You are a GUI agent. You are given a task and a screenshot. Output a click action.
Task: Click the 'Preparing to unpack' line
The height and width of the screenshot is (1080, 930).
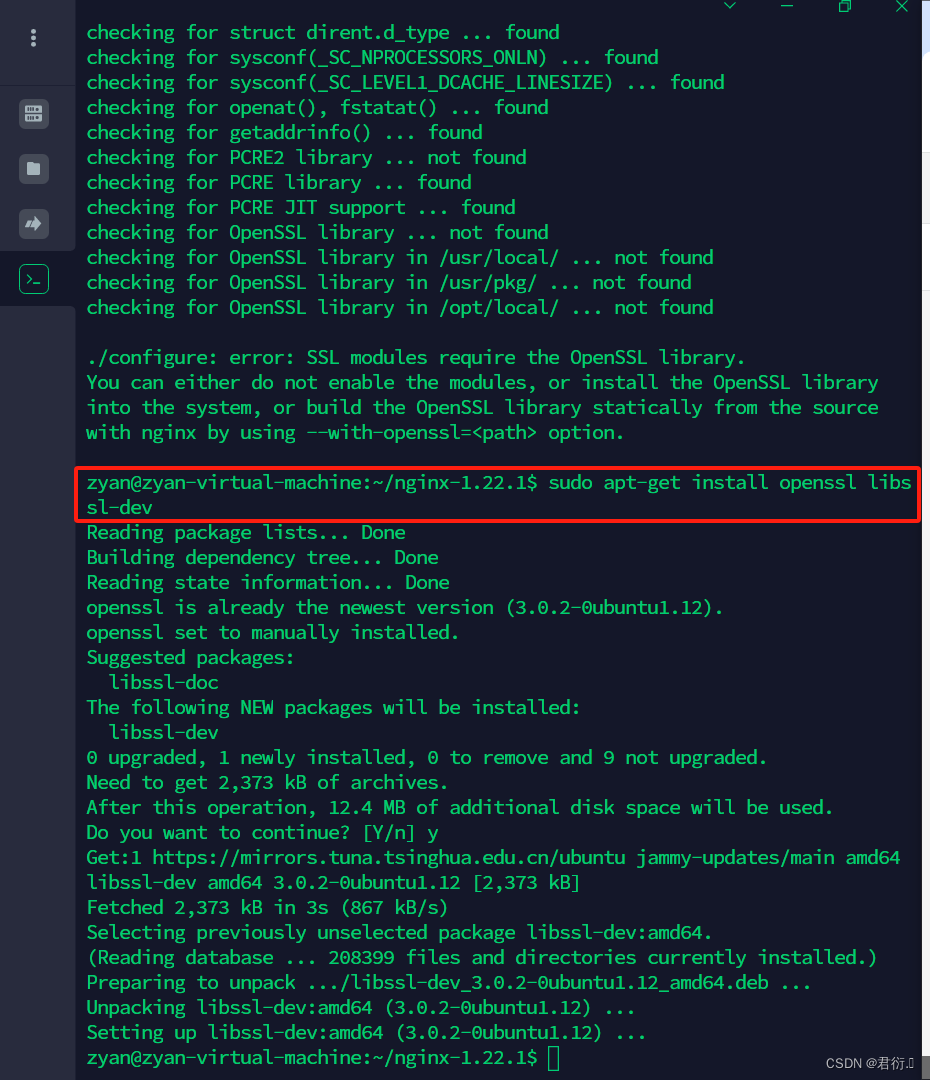448,982
